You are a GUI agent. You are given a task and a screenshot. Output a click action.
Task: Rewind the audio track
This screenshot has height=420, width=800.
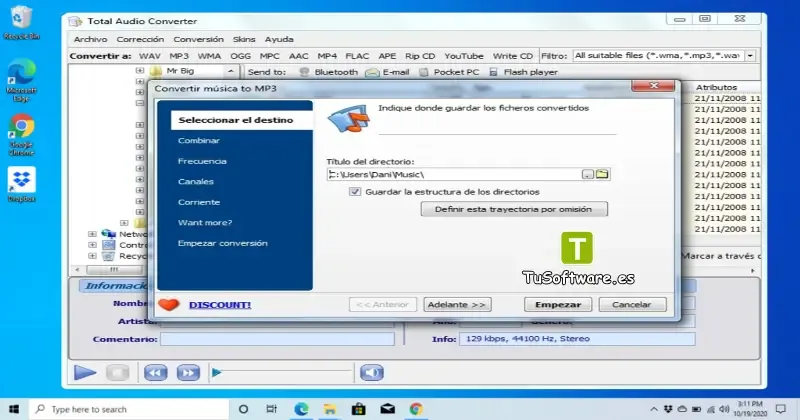tap(156, 373)
